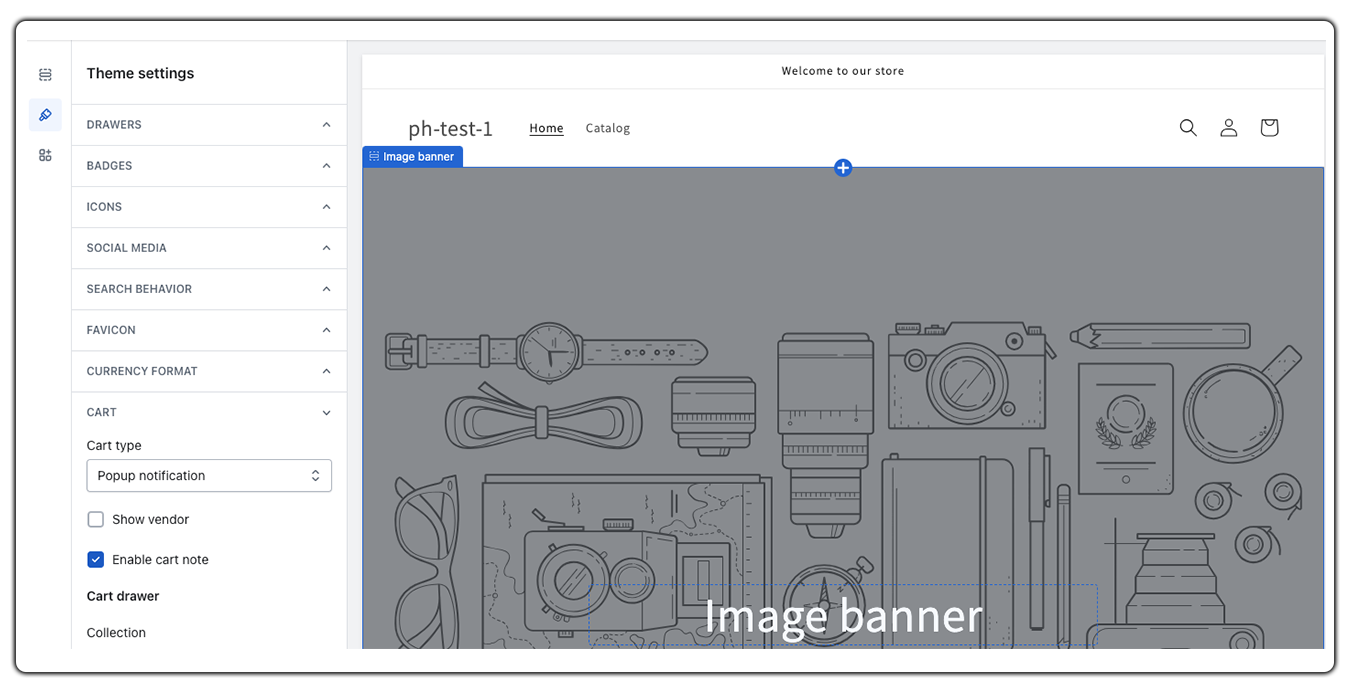This screenshot has height=682, width=1357.
Task: Expand the Drawers settings section
Action: tap(209, 125)
